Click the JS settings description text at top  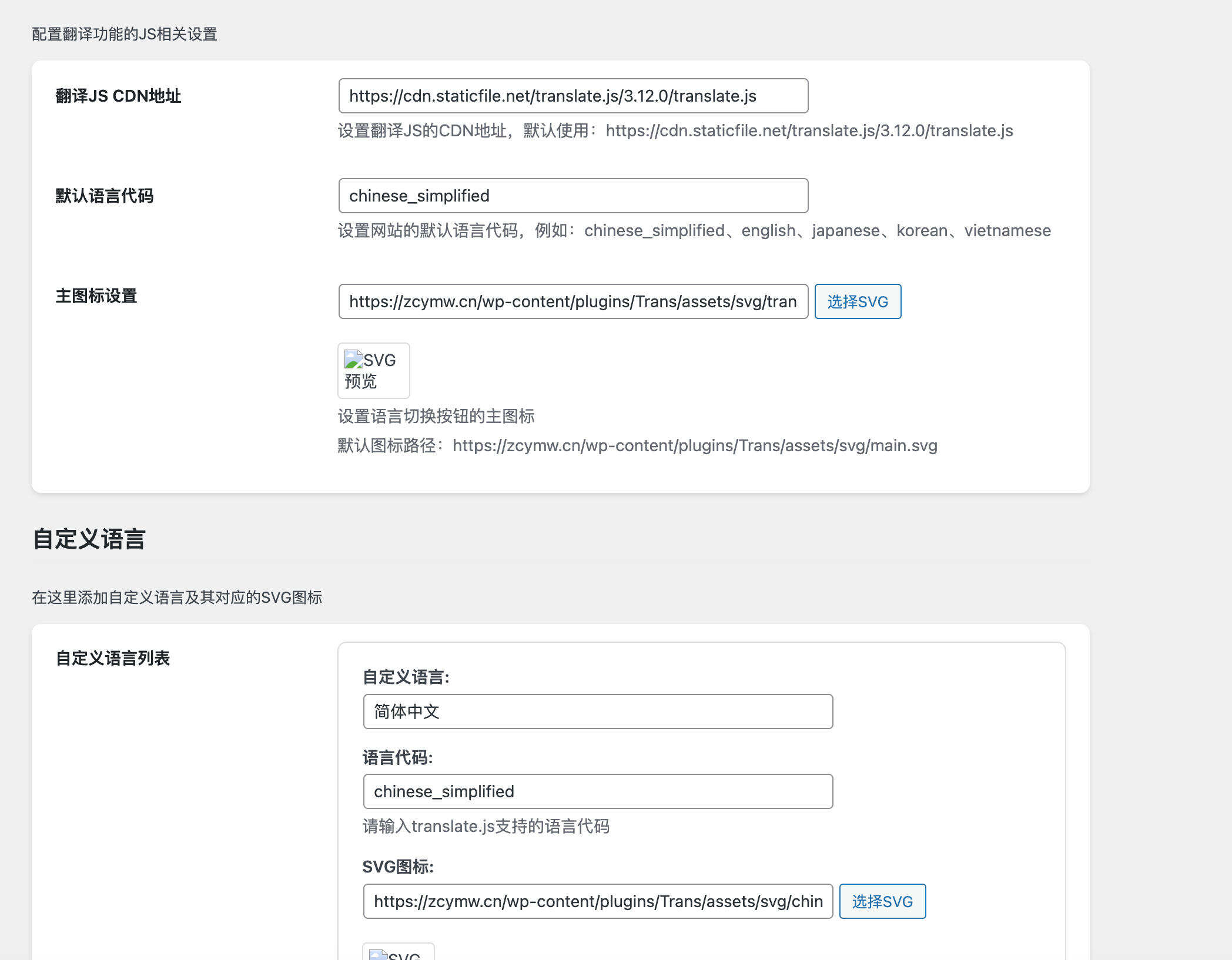point(123,34)
